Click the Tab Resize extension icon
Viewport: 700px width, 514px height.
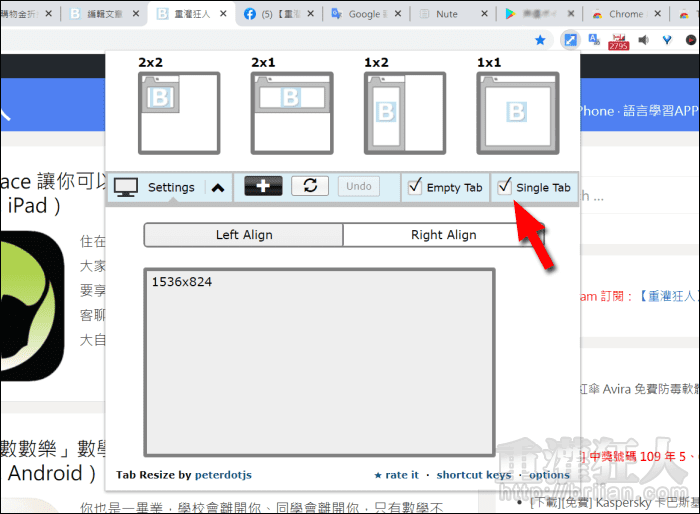point(569,41)
